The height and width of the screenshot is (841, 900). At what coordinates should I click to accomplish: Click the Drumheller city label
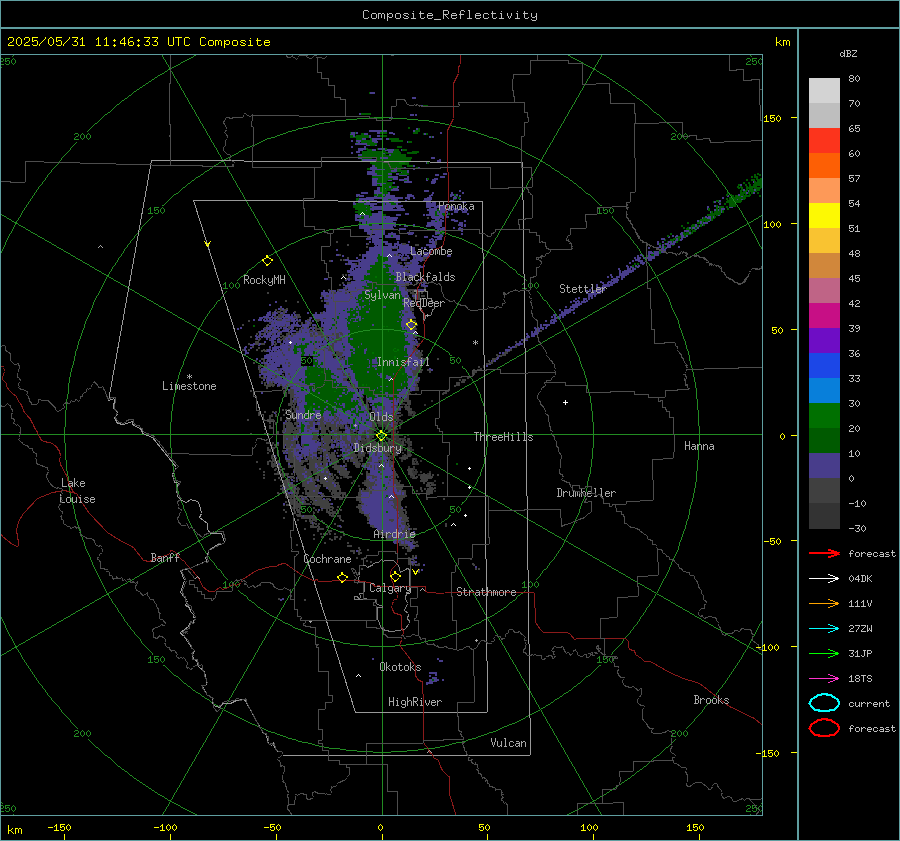point(586,493)
